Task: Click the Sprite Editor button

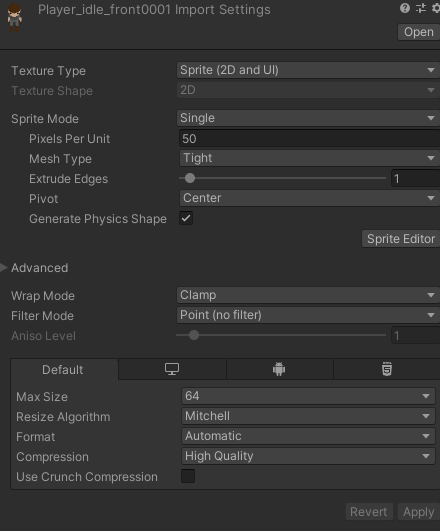Action: tap(401, 239)
